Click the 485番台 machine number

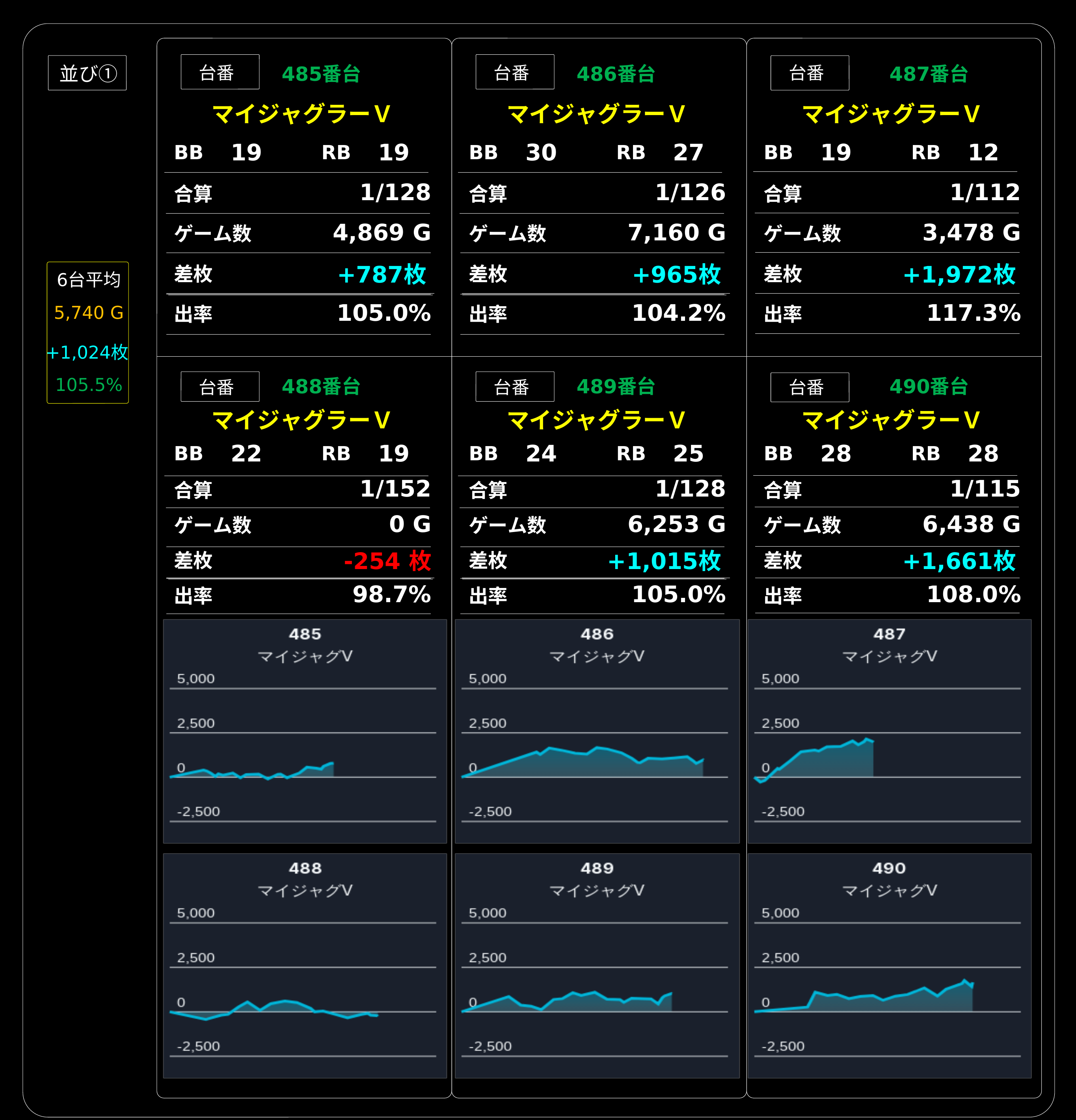(320, 74)
